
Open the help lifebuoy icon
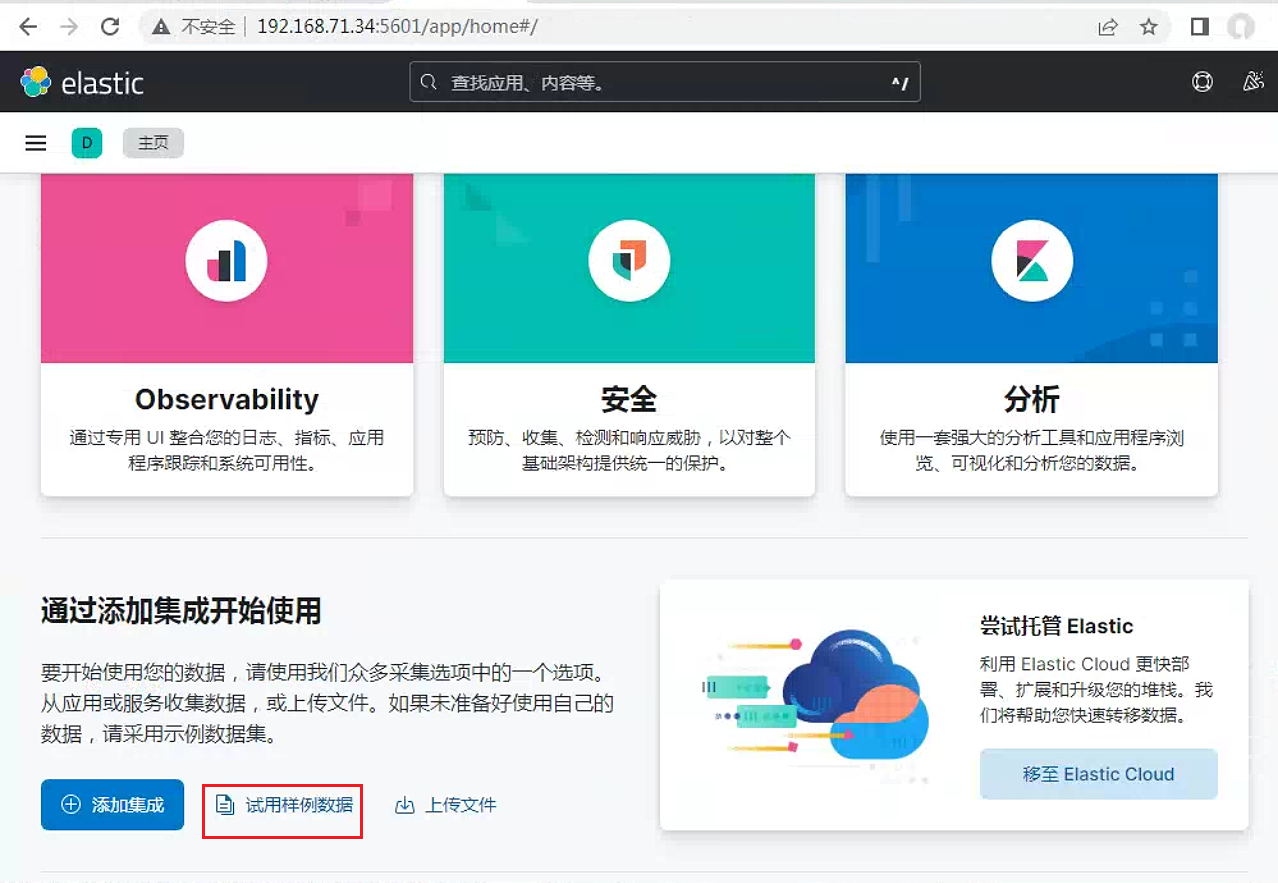[1203, 82]
